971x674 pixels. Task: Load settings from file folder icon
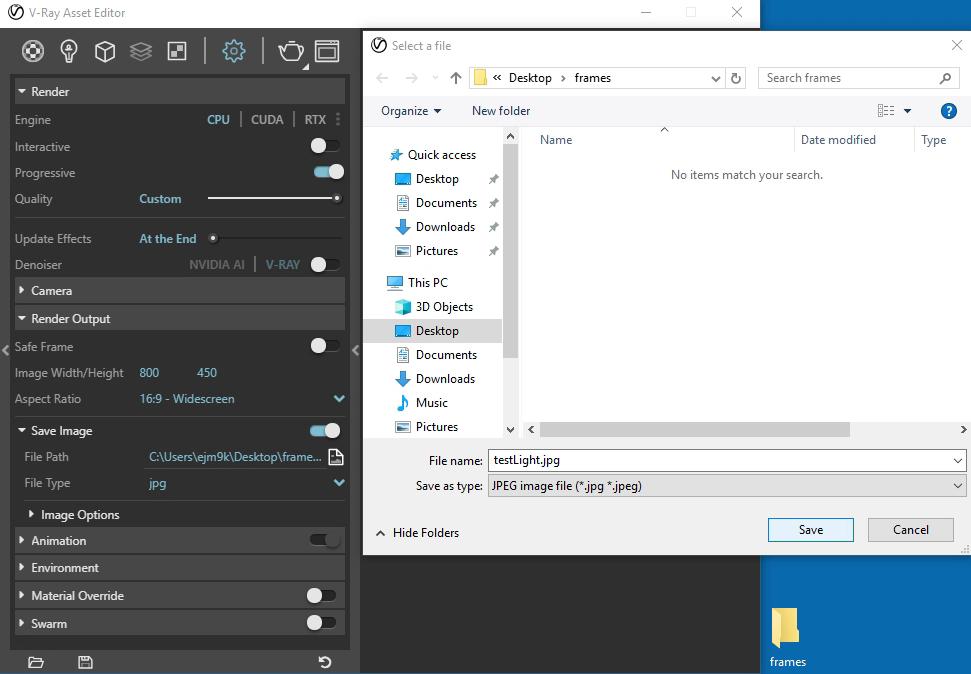click(36, 662)
